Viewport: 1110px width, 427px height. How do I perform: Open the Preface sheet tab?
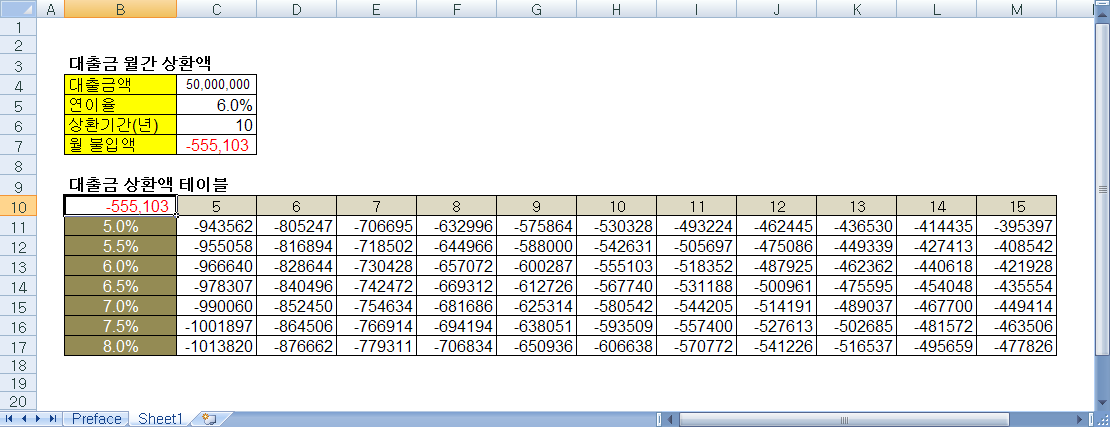tap(96, 419)
